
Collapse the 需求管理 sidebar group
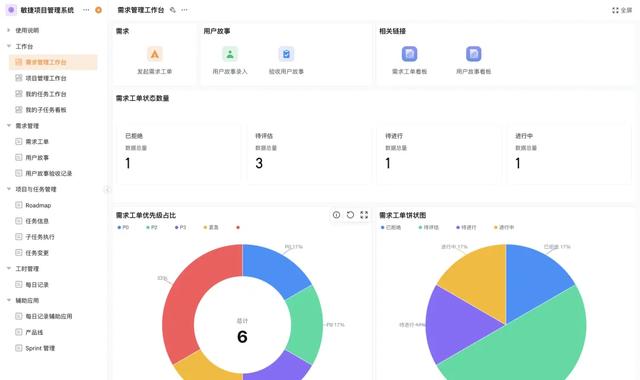coord(9,126)
